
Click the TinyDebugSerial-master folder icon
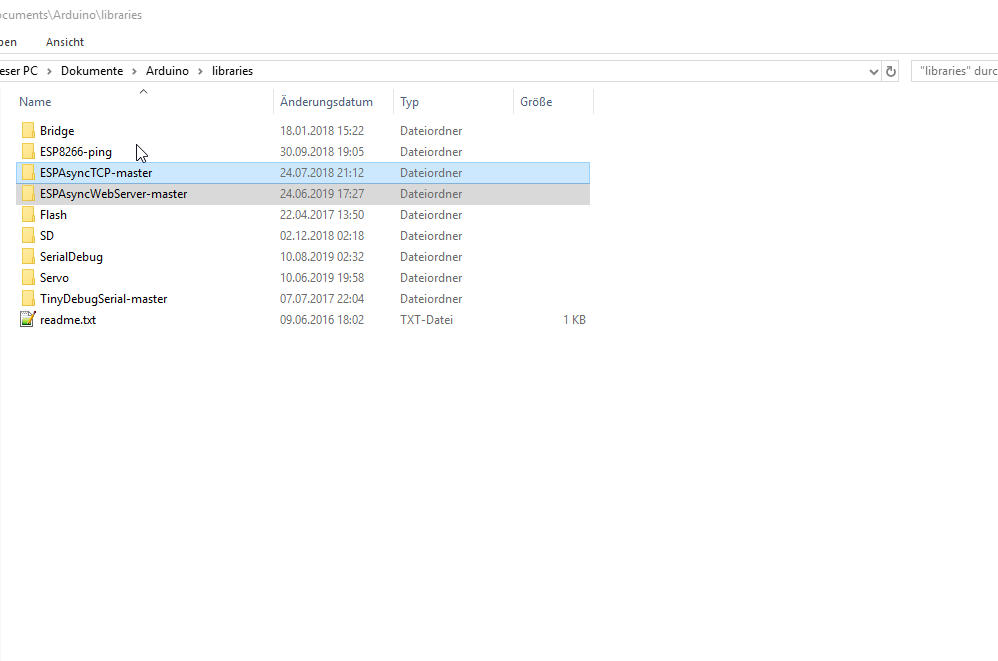tap(28, 298)
